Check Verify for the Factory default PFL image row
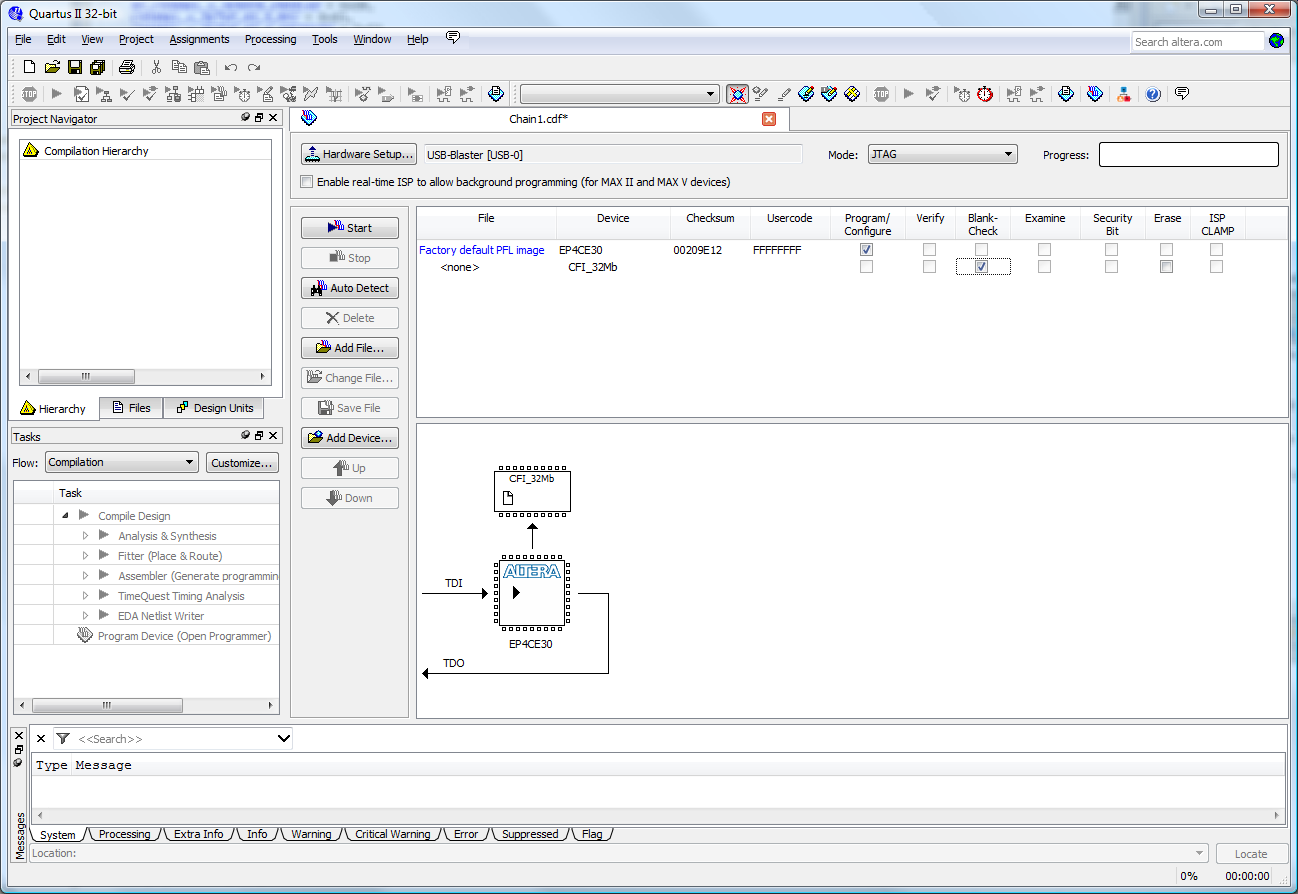 tap(930, 250)
